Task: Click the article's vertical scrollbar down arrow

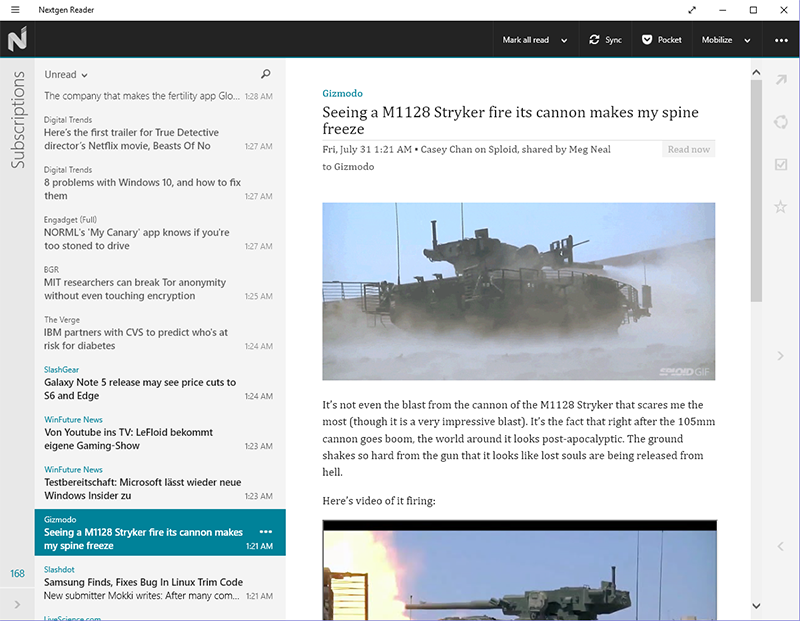Action: (757, 606)
